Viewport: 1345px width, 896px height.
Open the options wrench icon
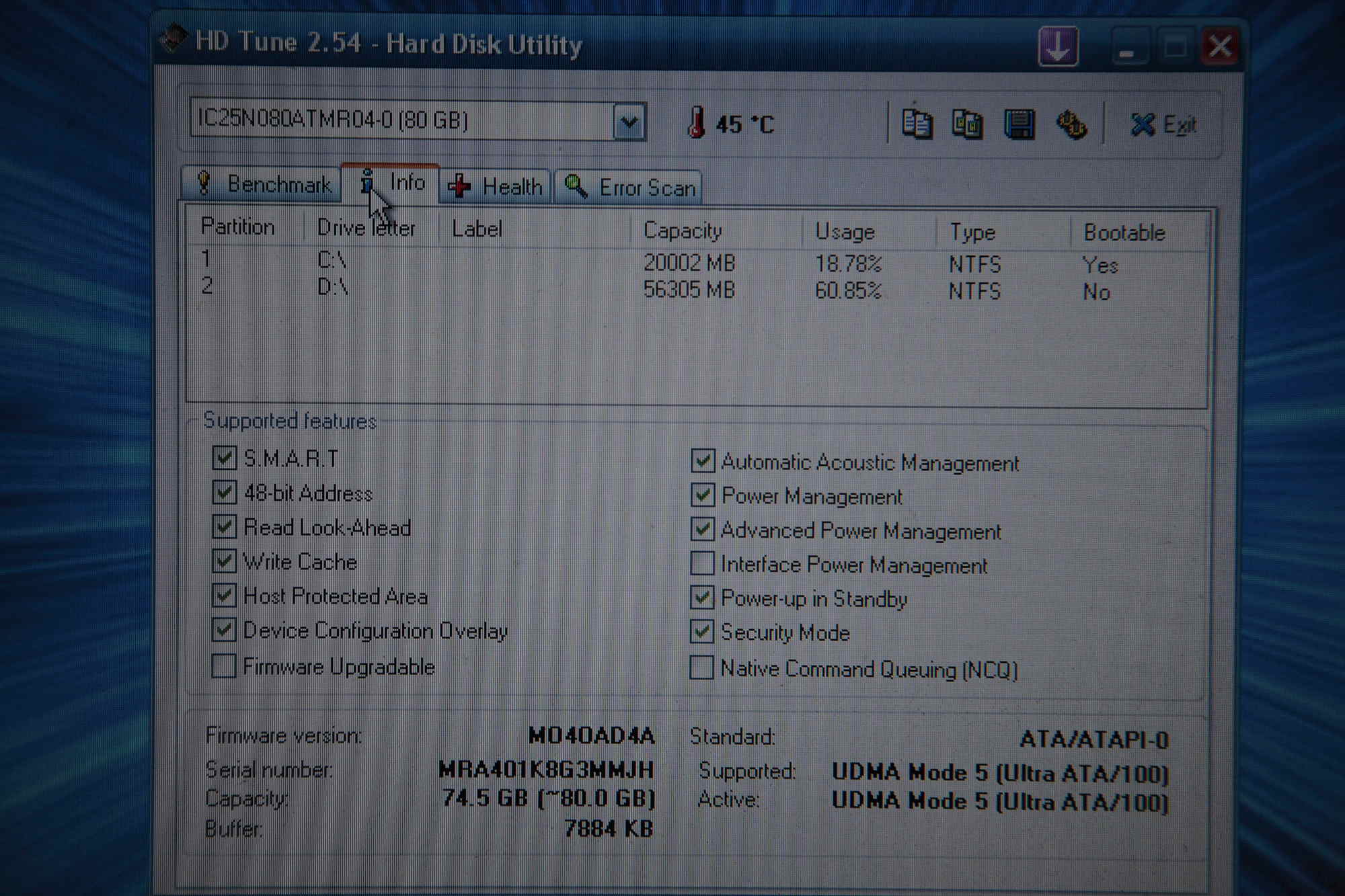1071,125
